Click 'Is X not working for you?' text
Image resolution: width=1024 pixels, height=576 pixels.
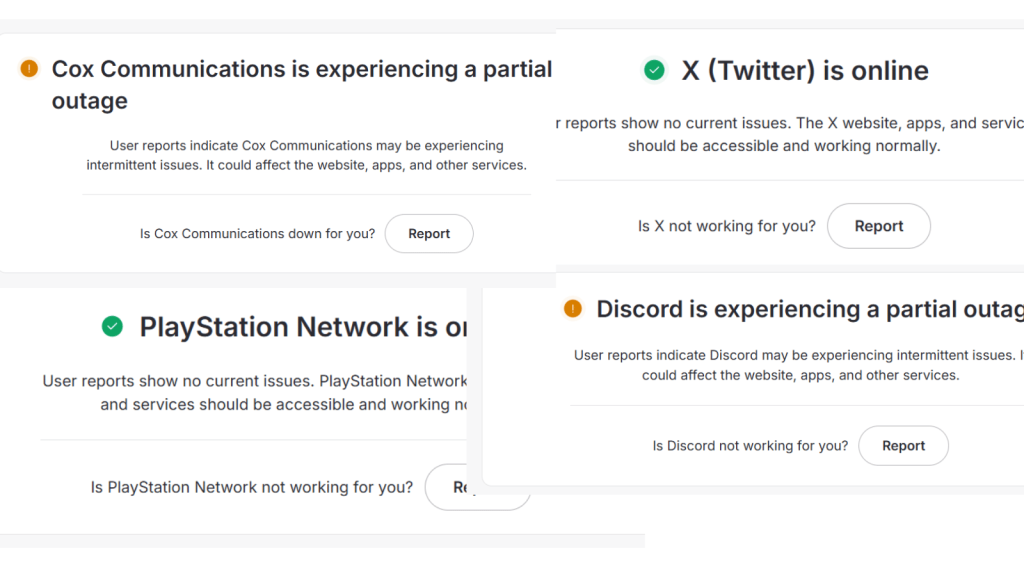coord(727,226)
